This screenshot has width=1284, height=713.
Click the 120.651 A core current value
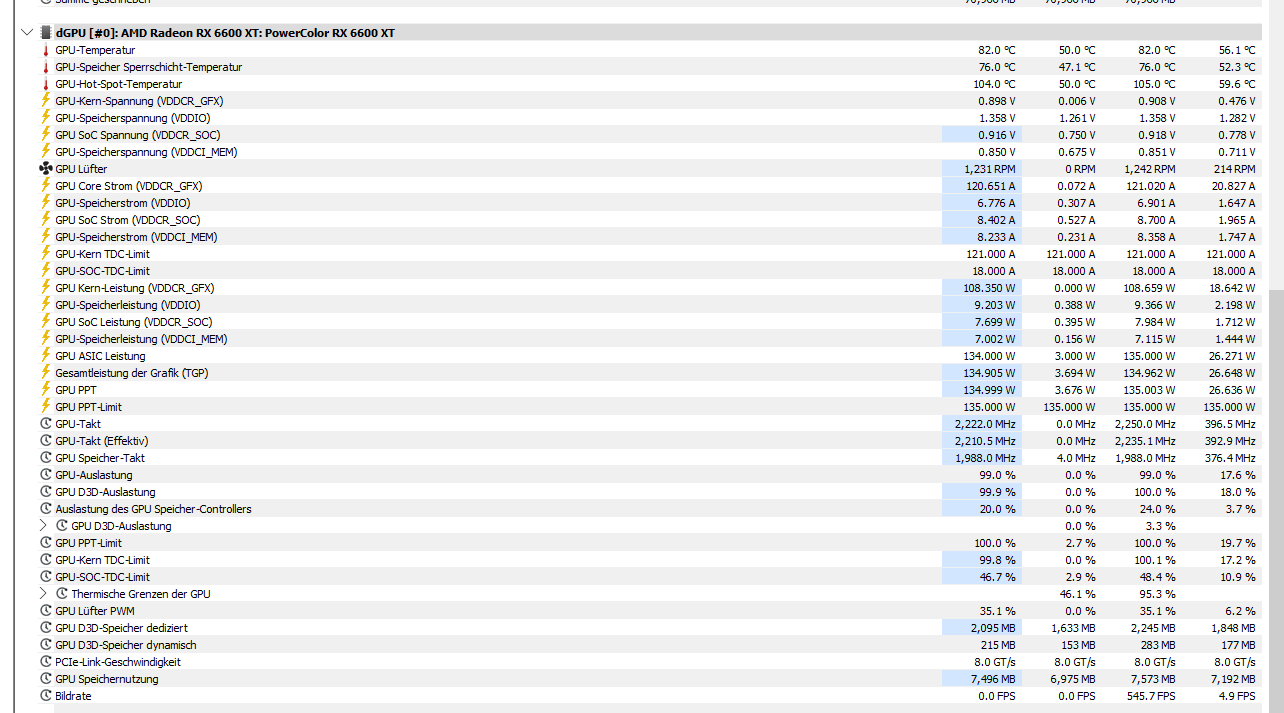[993, 186]
